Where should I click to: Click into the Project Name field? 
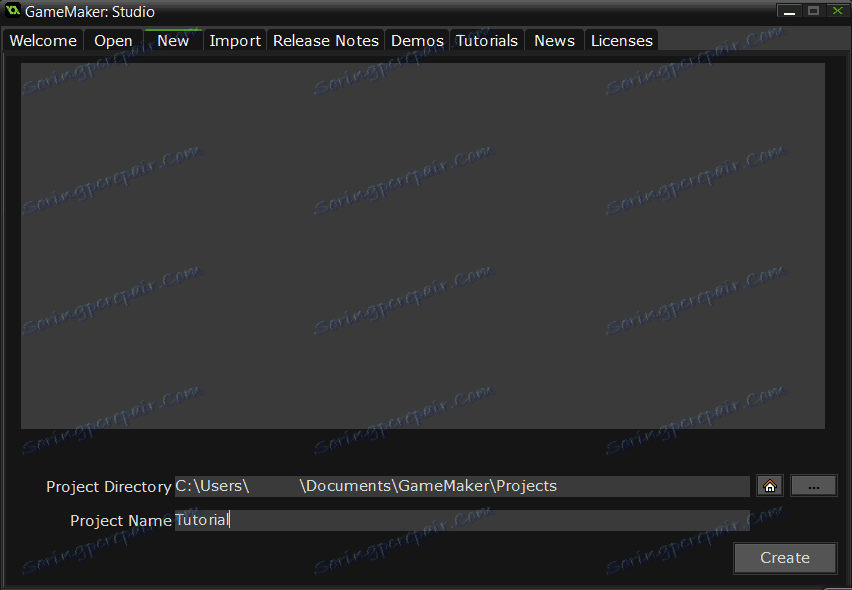point(462,520)
